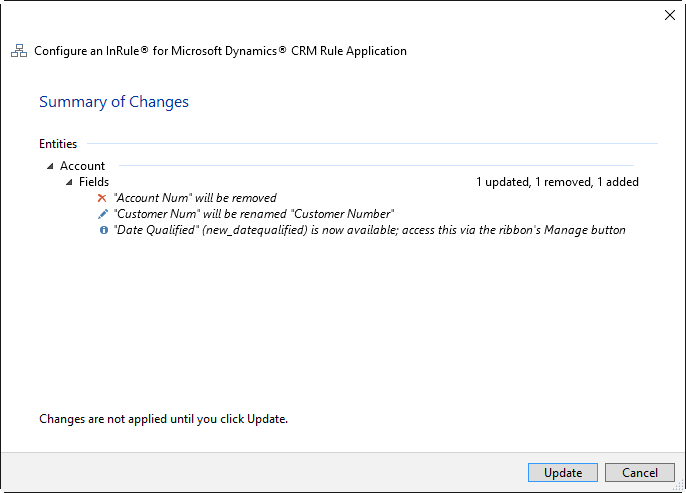Click the dialog title 'Configure an InRule...' text
The height and width of the screenshot is (493, 686).
coord(220,51)
